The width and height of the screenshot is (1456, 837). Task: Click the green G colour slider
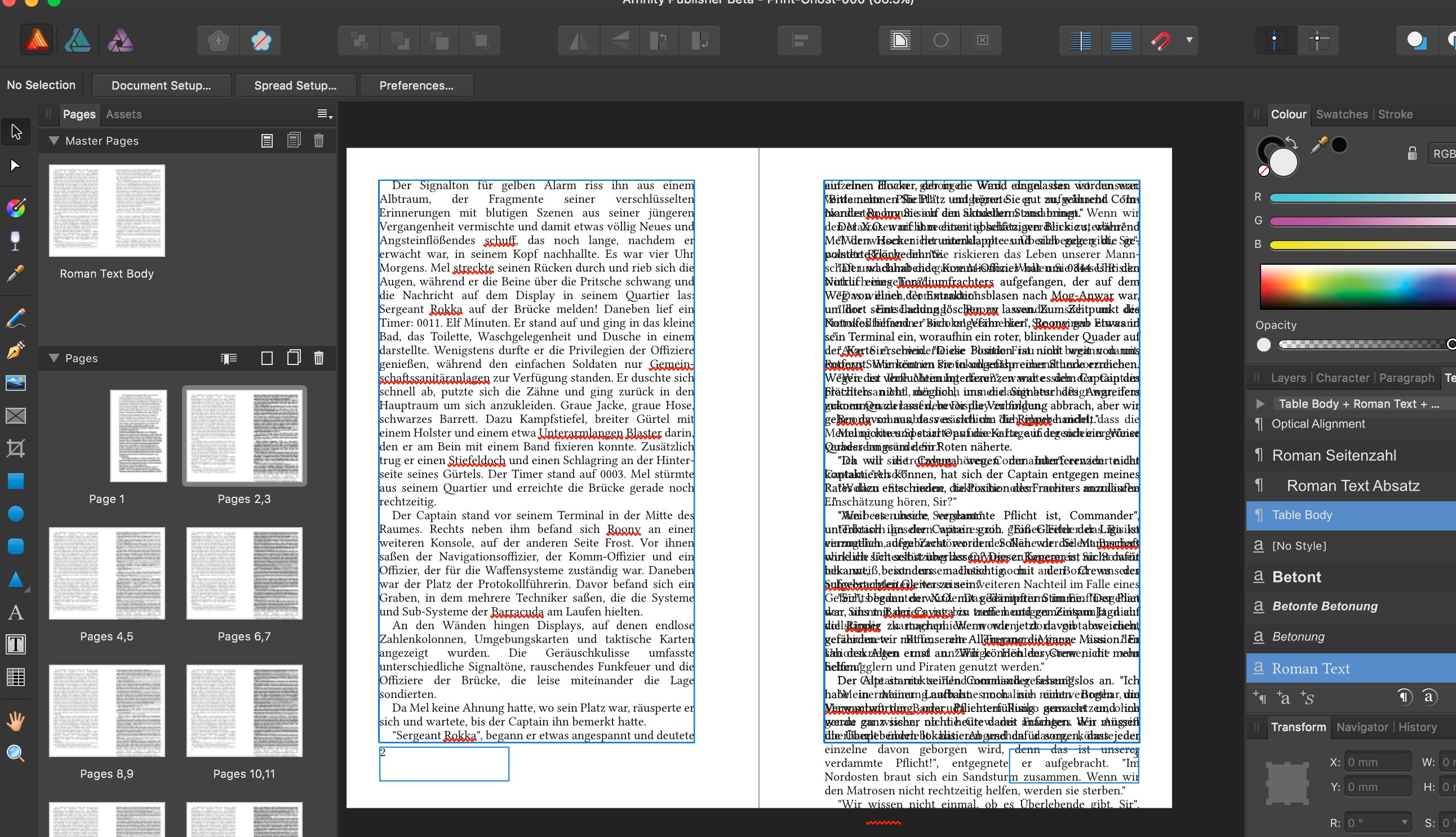[1362, 221]
